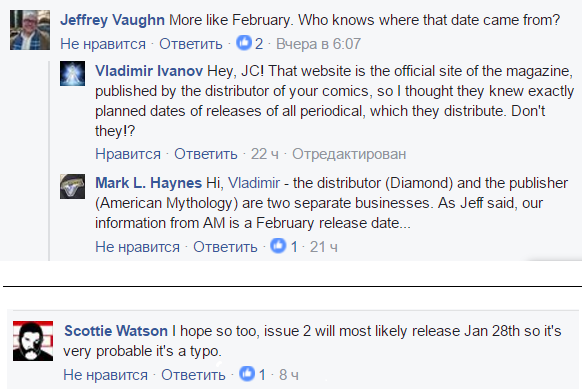Reply to Jeffrey Vaughn's comment with Ответить

191,44
